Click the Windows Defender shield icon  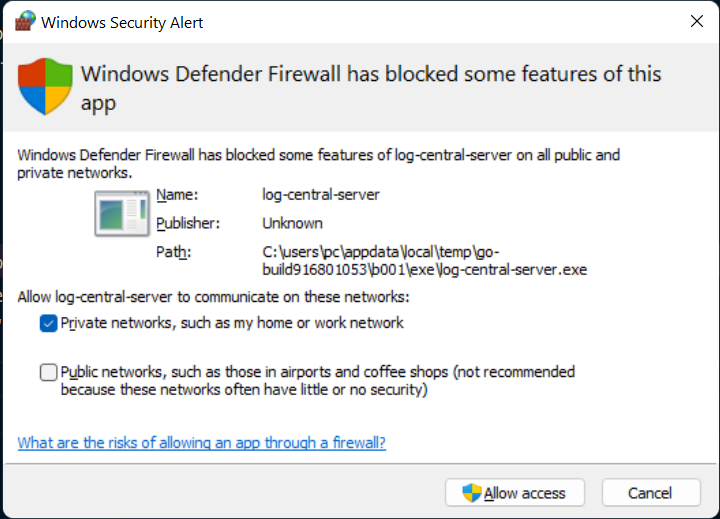46,86
